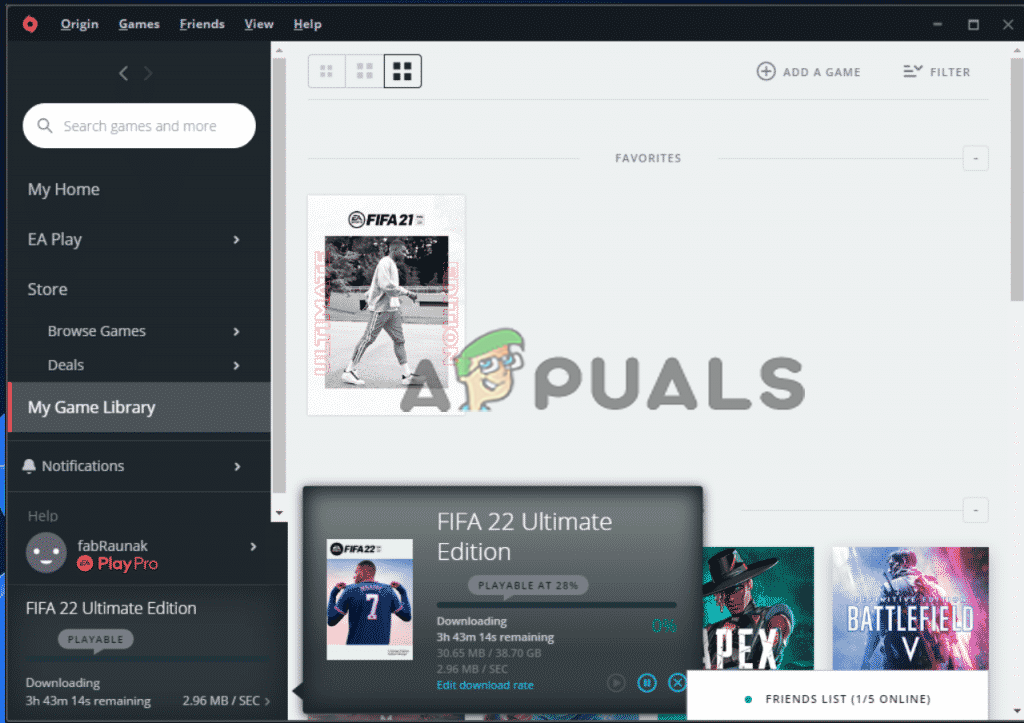Click sidebar FIFA 22 Ultimate Edition title
1024x723 pixels.
111,608
